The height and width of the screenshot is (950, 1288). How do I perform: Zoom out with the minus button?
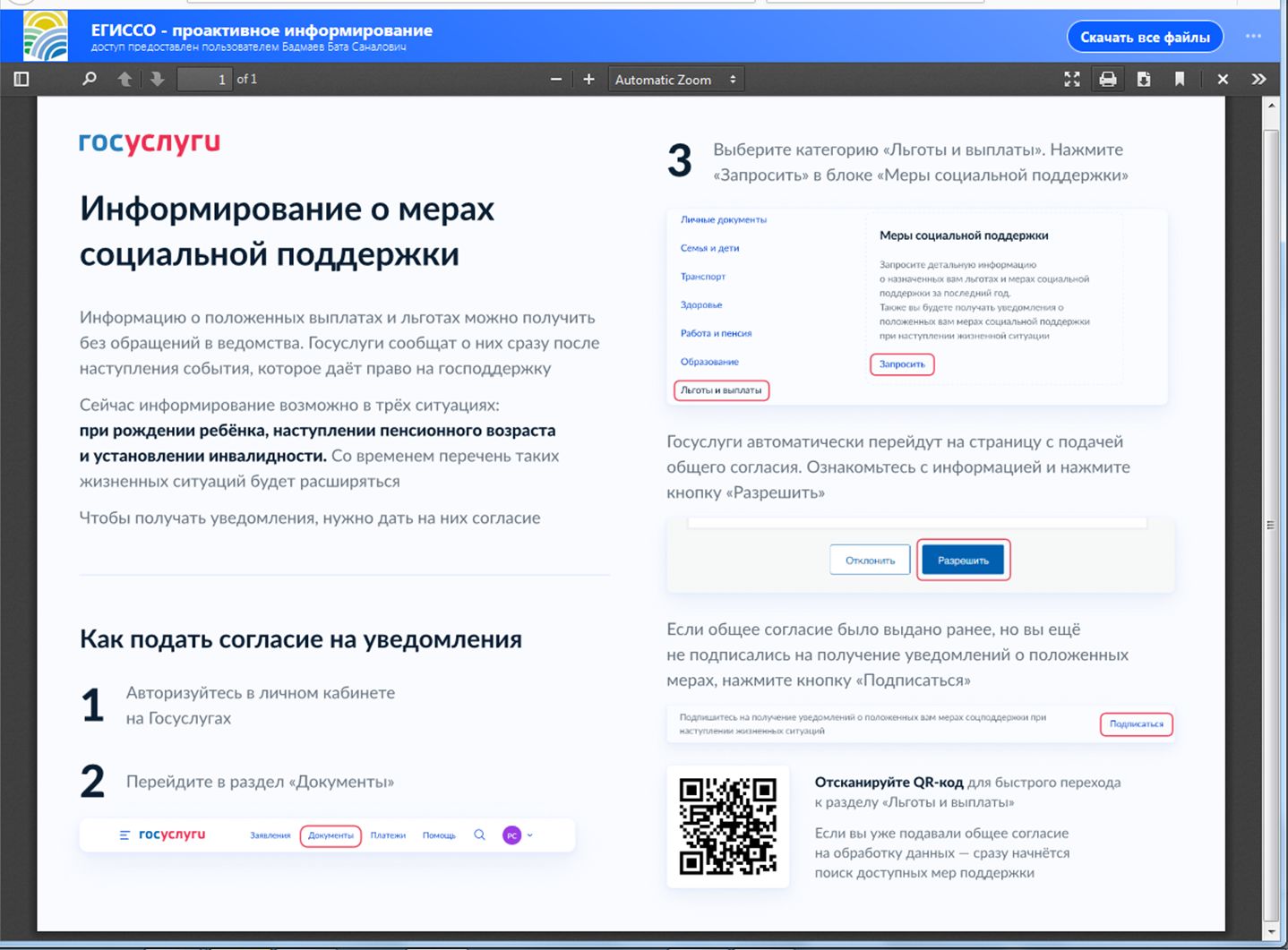pyautogui.click(x=556, y=80)
